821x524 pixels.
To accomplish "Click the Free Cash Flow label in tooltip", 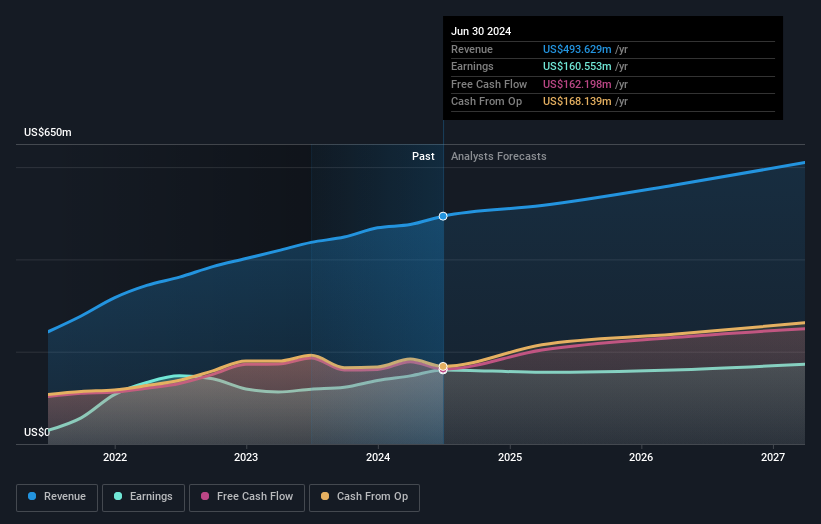I will tap(489, 84).
